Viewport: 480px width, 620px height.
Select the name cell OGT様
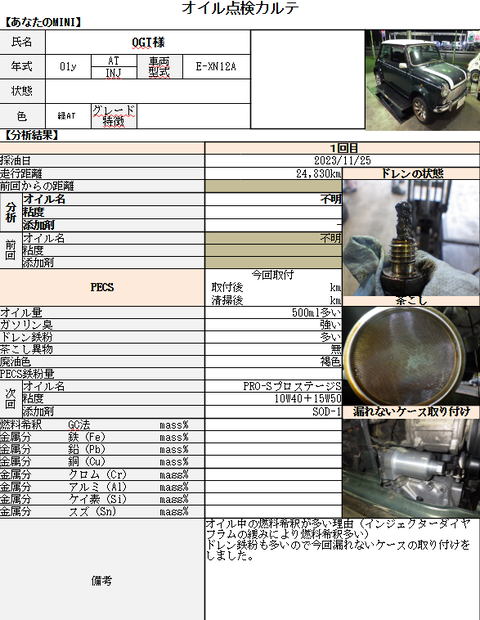coord(148,42)
